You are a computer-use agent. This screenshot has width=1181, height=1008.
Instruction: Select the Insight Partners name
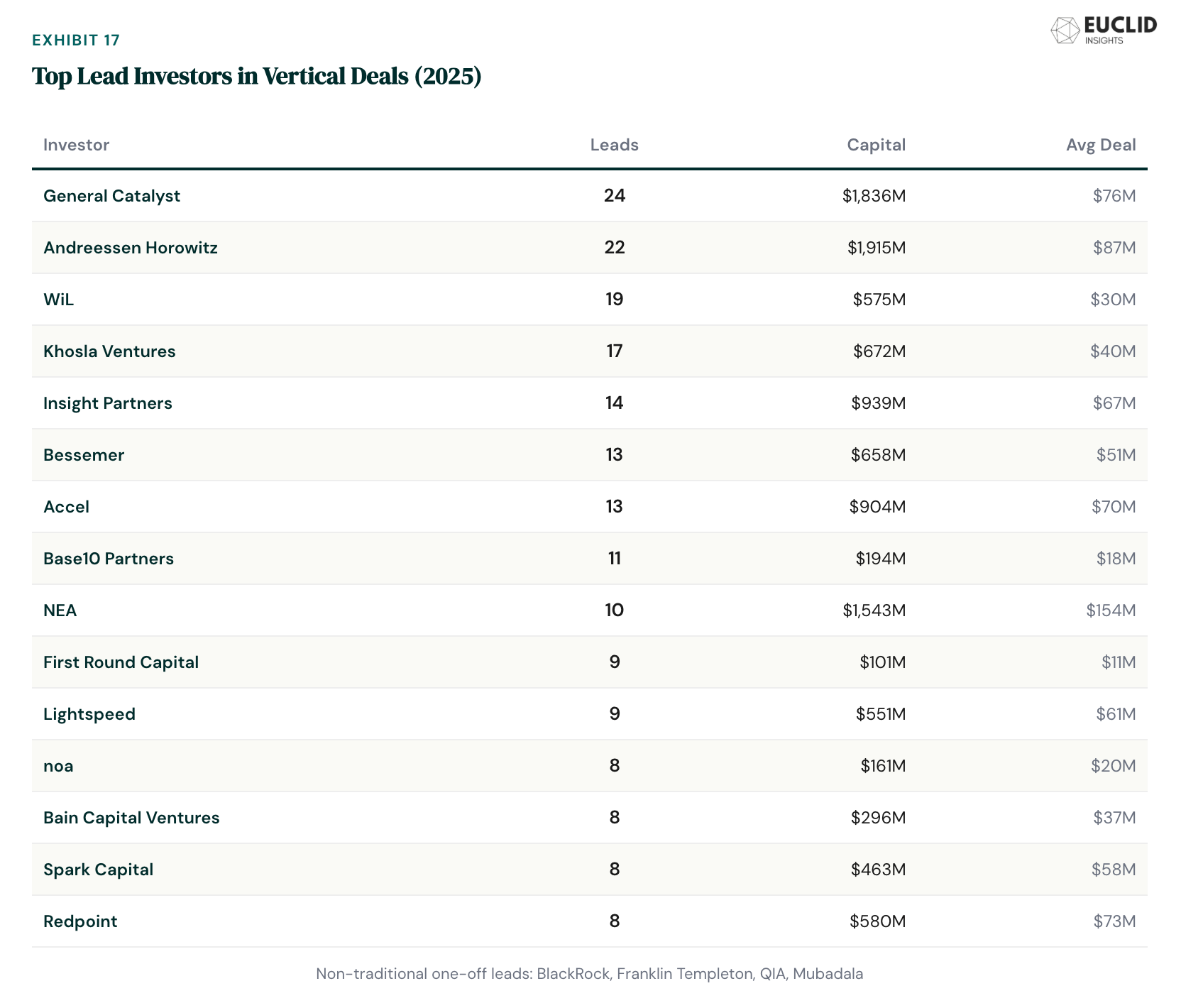point(108,403)
